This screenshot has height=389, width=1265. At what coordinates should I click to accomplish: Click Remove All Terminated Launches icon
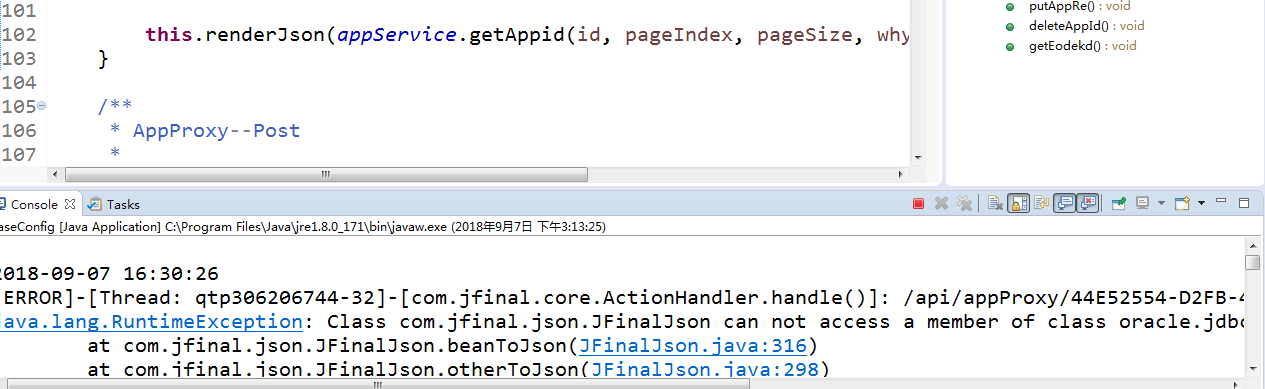964,204
